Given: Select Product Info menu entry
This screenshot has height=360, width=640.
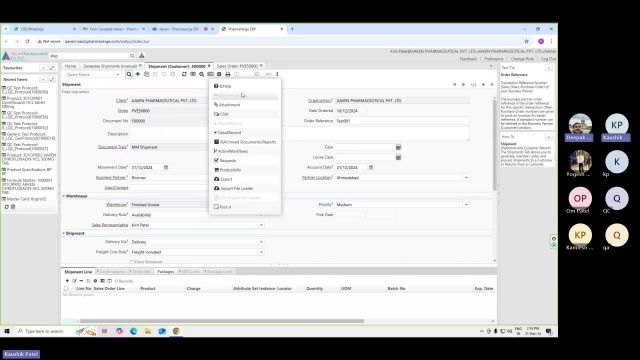Looking at the screenshot, I should 245,170.
